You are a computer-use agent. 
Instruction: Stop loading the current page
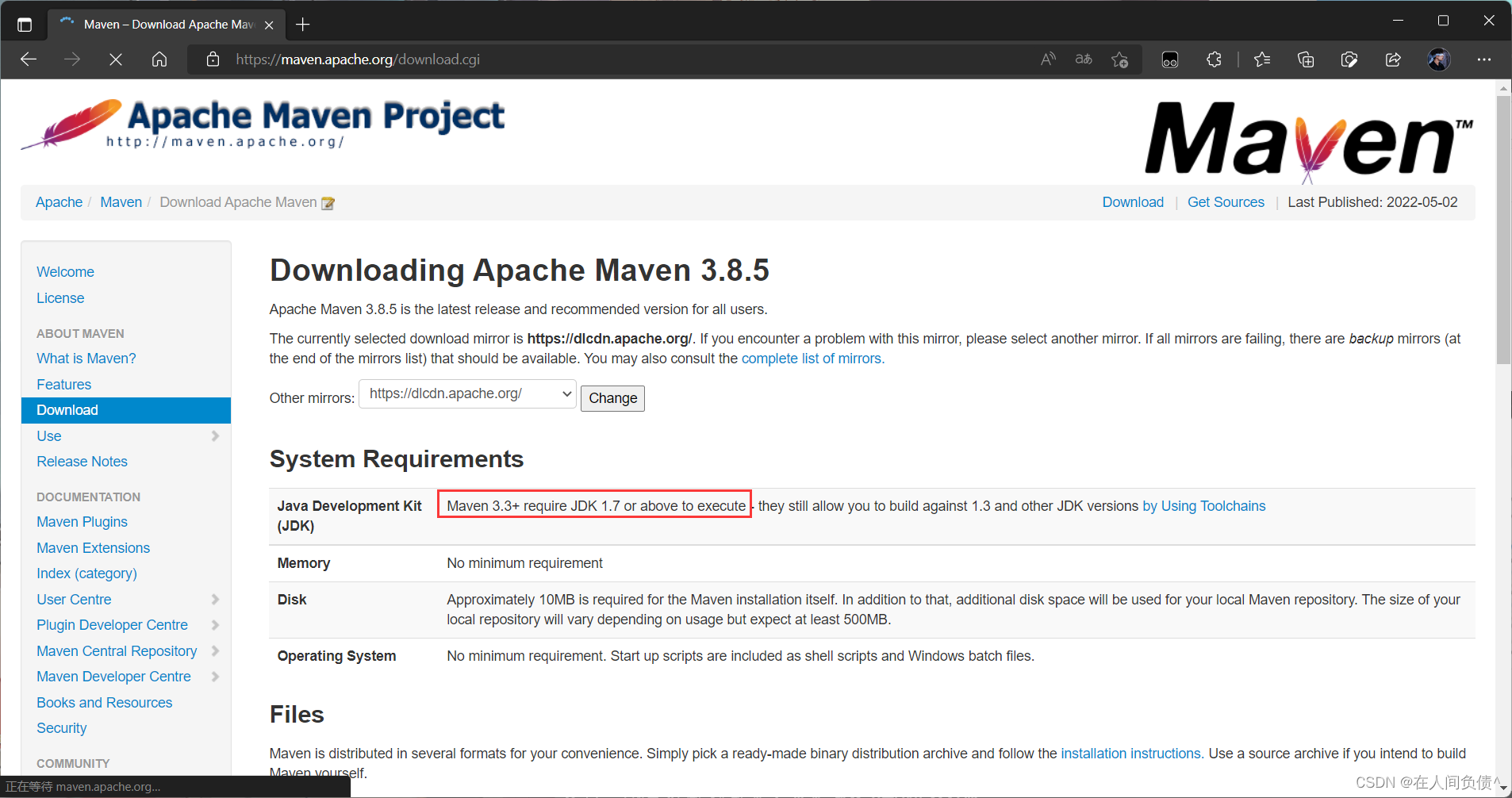click(116, 59)
